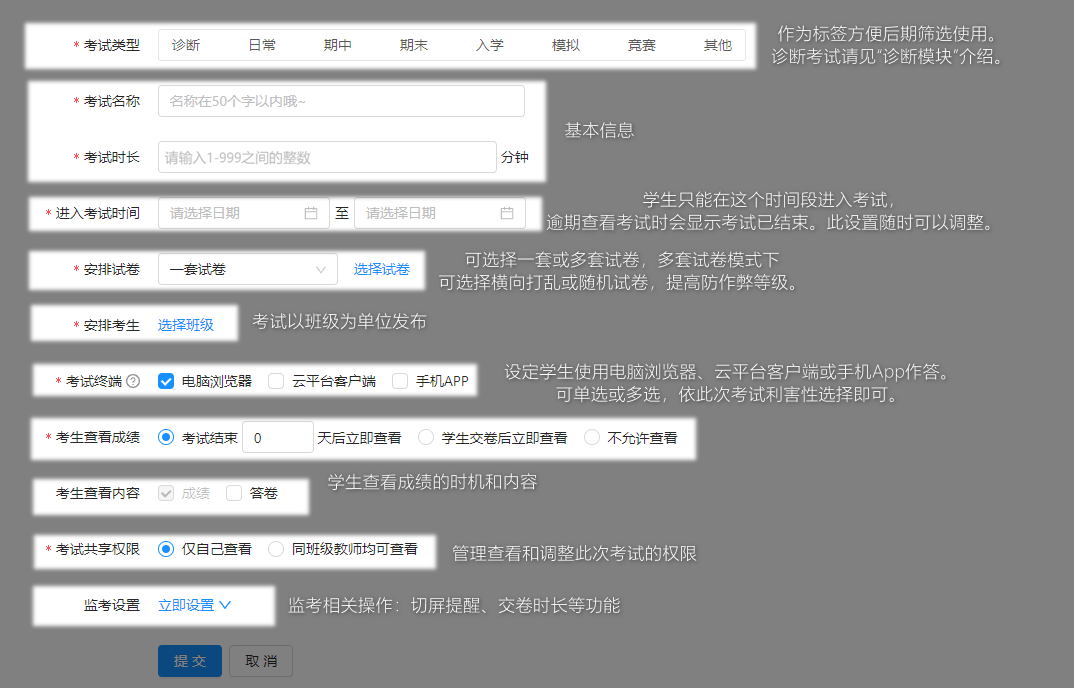Click the 选择班级 link
The image size is (1074, 688).
point(186,325)
